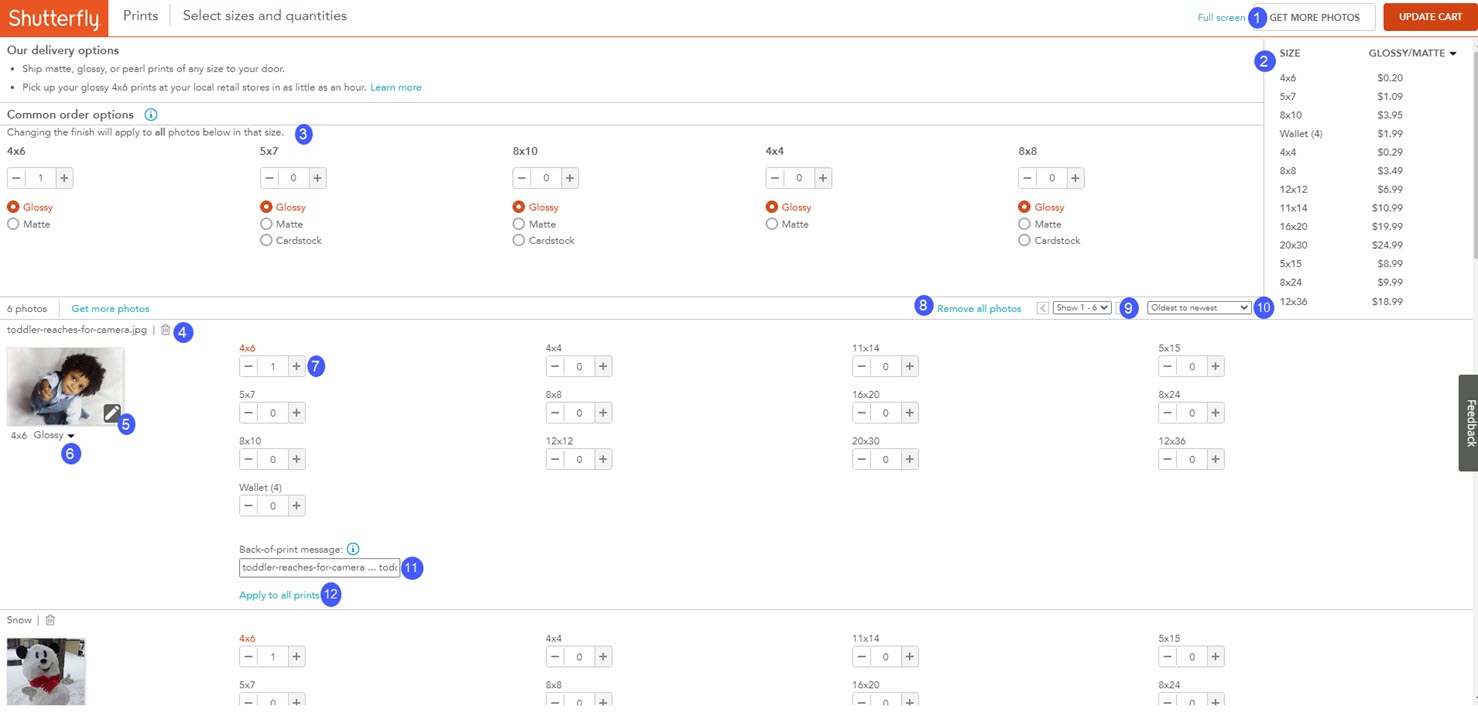Viewport: 1478px width, 720px height.
Task: Go to previous page arrow beside Show 1 - 6
Action: [x=1043, y=308]
